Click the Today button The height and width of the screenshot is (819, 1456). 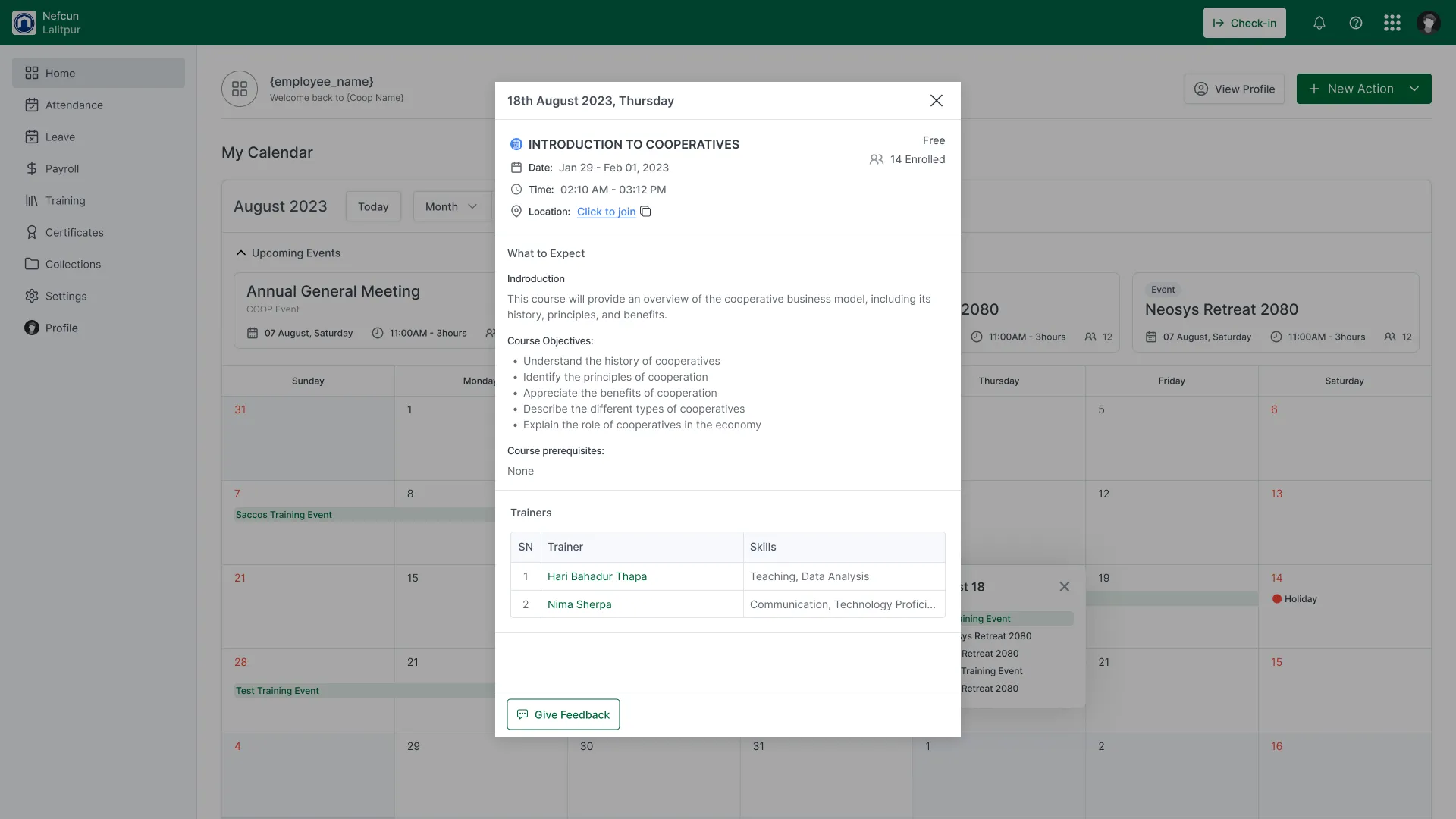373,206
